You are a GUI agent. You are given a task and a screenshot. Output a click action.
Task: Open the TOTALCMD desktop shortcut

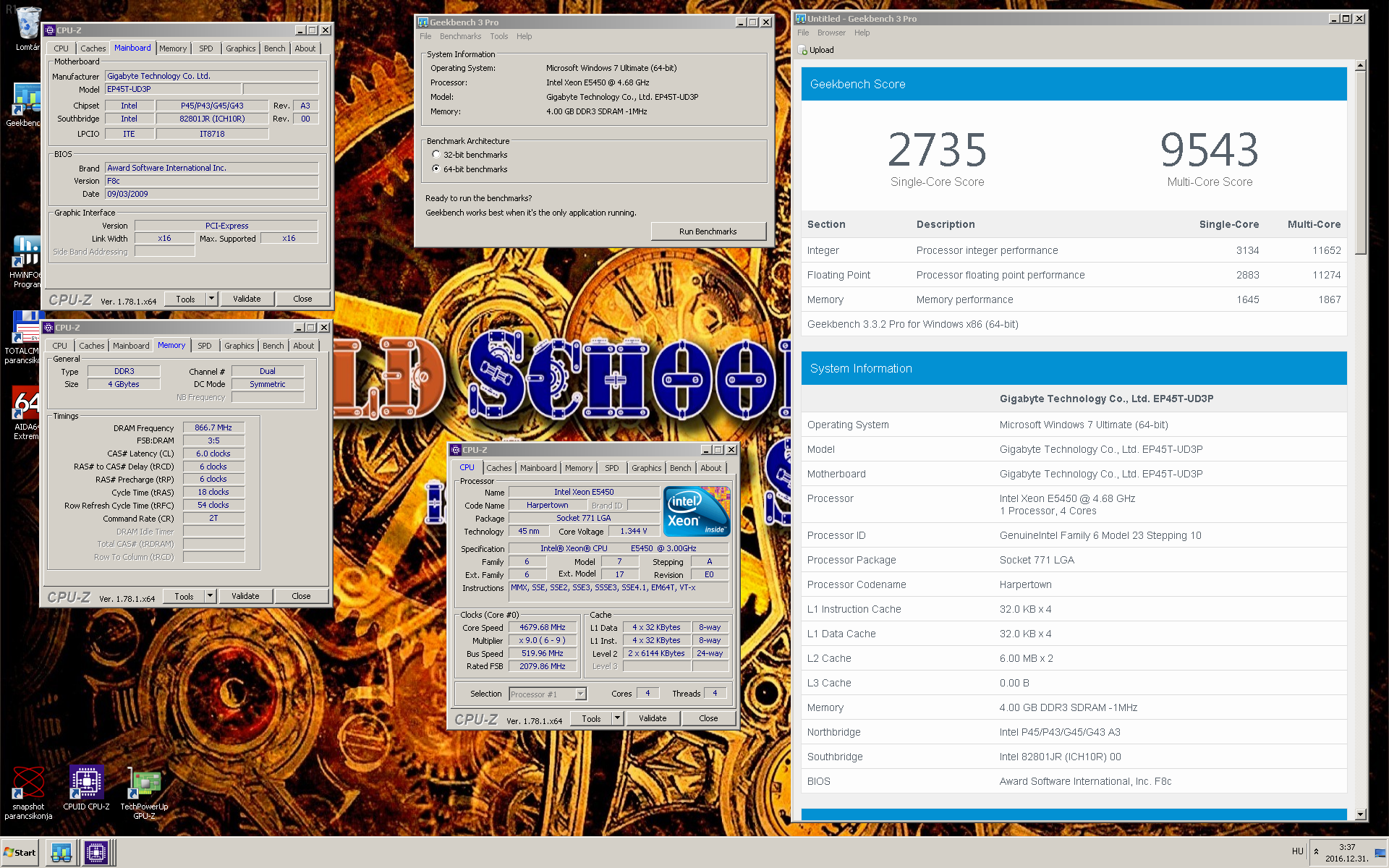pyautogui.click(x=26, y=336)
